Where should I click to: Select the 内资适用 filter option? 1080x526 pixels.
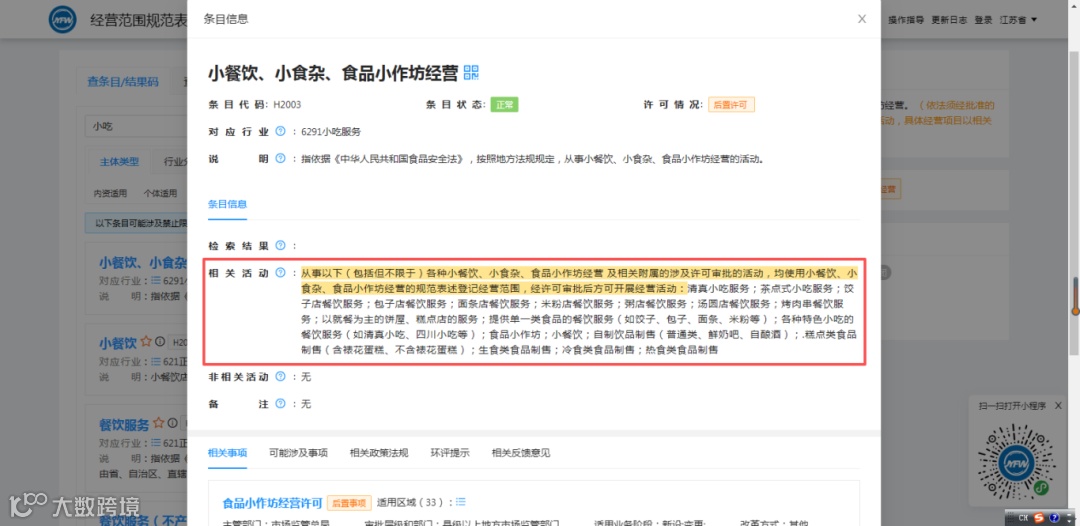(110, 193)
